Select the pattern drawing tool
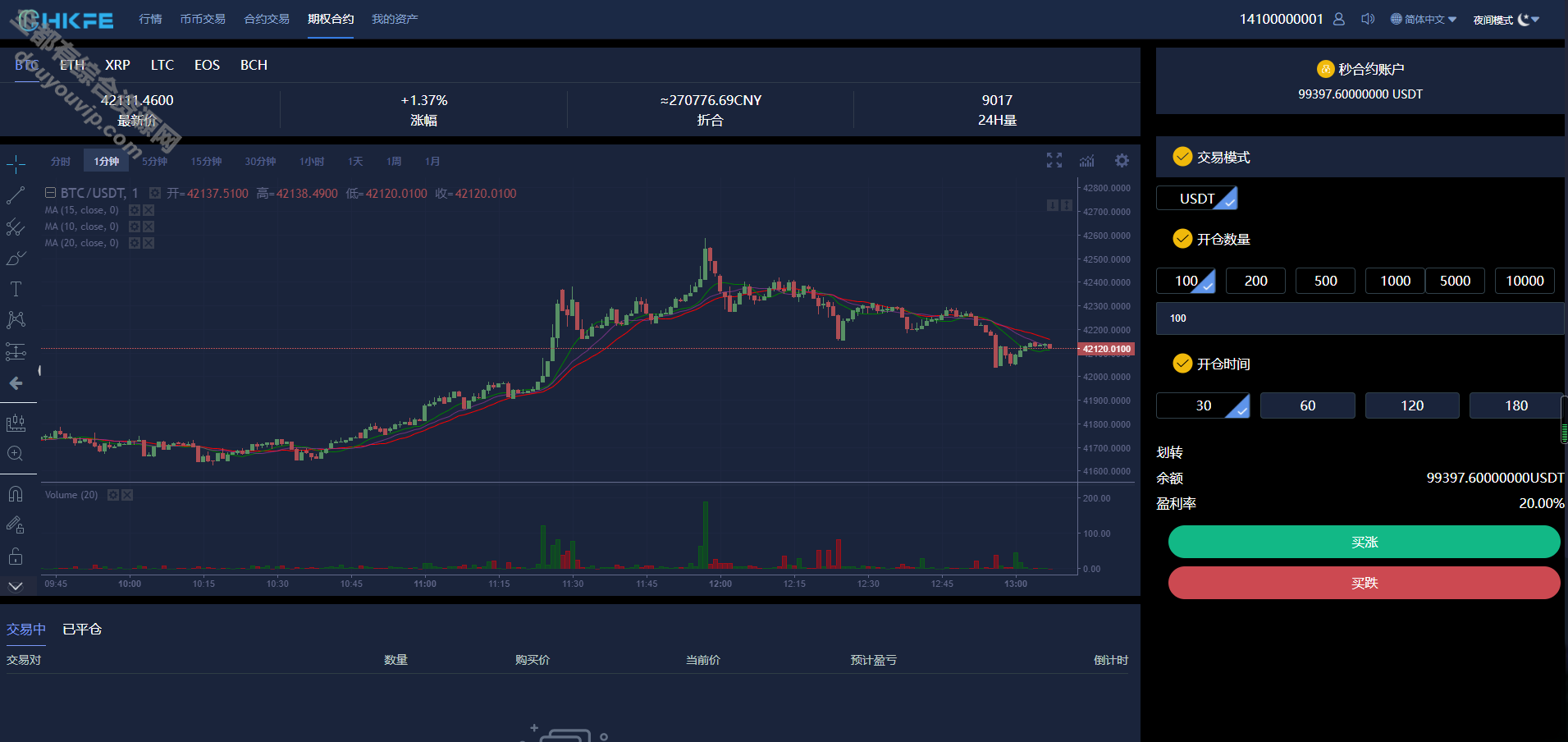 click(16, 320)
